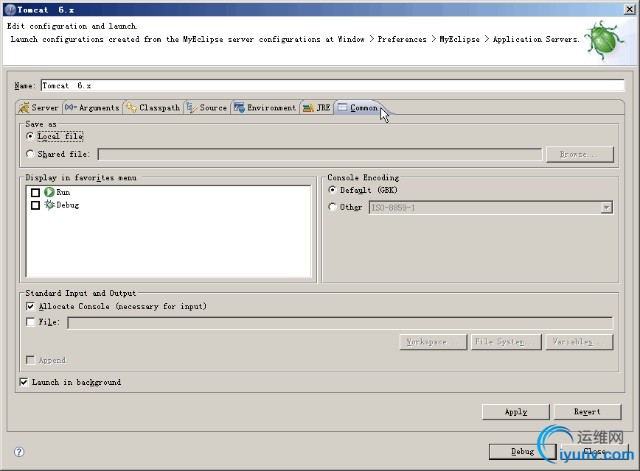Viewport: 640px width, 471px height.
Task: Select the Environment tab
Action: [x=265, y=108]
